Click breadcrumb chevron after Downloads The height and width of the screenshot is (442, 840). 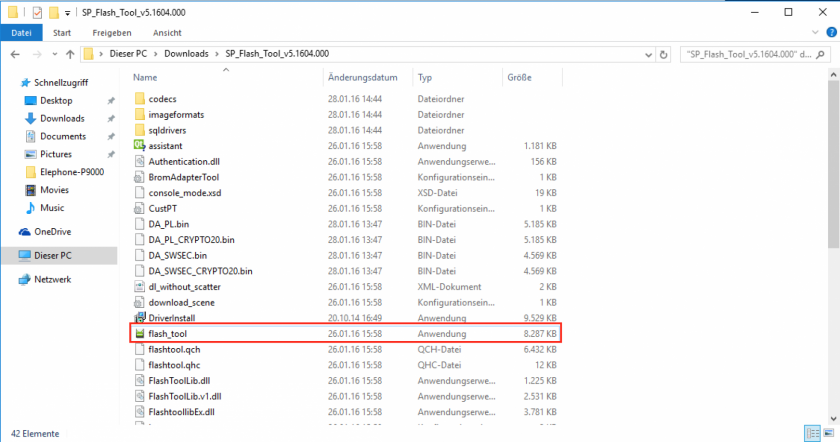[x=217, y=54]
